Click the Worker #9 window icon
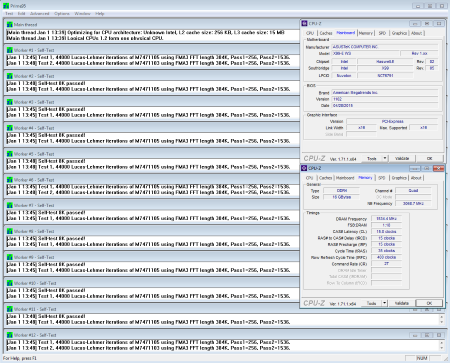 (x=10, y=257)
